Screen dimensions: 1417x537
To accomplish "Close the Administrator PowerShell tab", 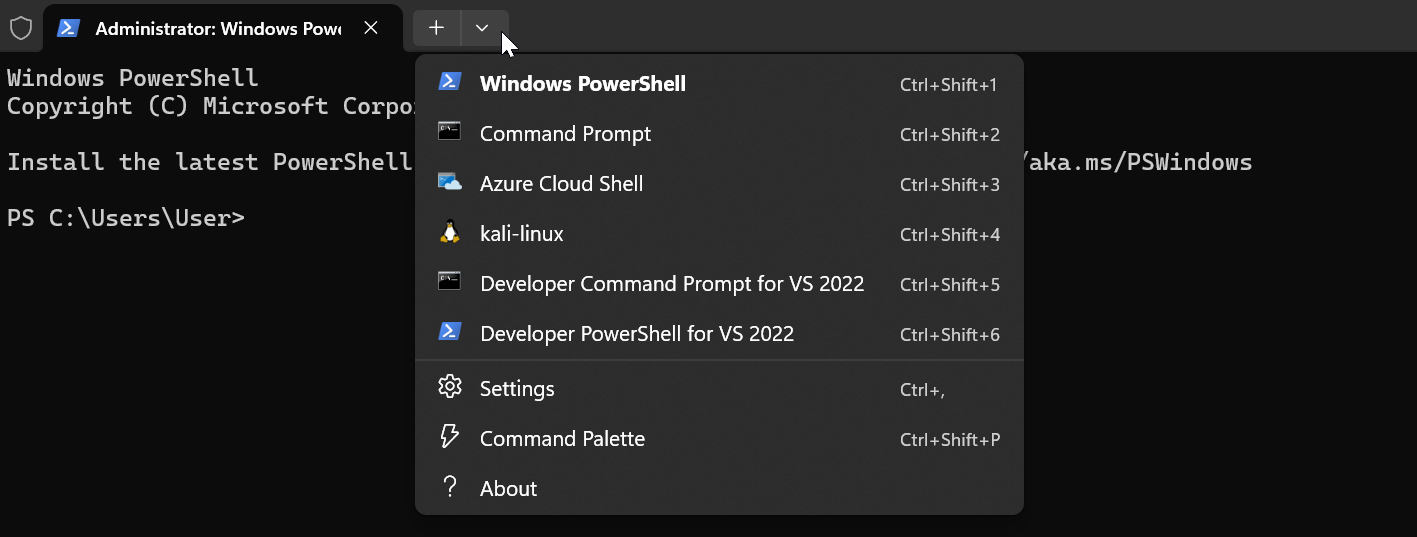I will click(371, 28).
